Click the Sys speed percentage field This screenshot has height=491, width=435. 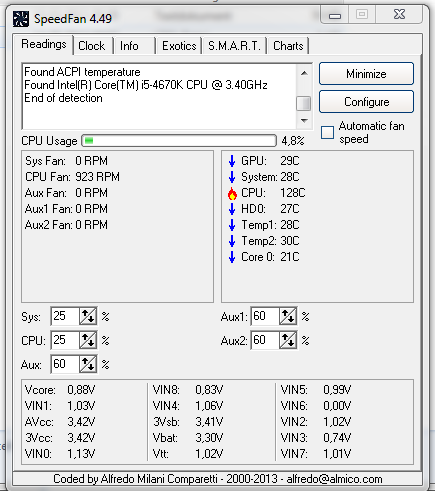(65, 316)
